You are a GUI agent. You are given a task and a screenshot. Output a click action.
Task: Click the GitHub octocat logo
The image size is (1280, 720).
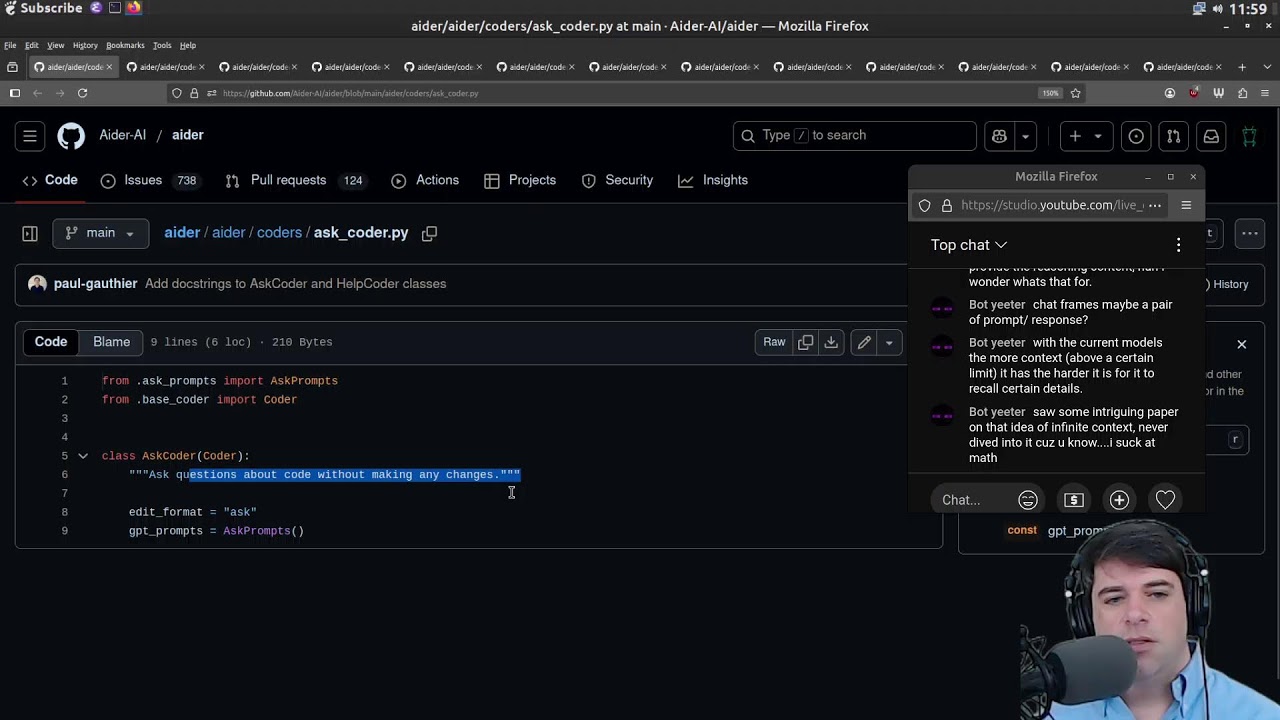point(71,135)
